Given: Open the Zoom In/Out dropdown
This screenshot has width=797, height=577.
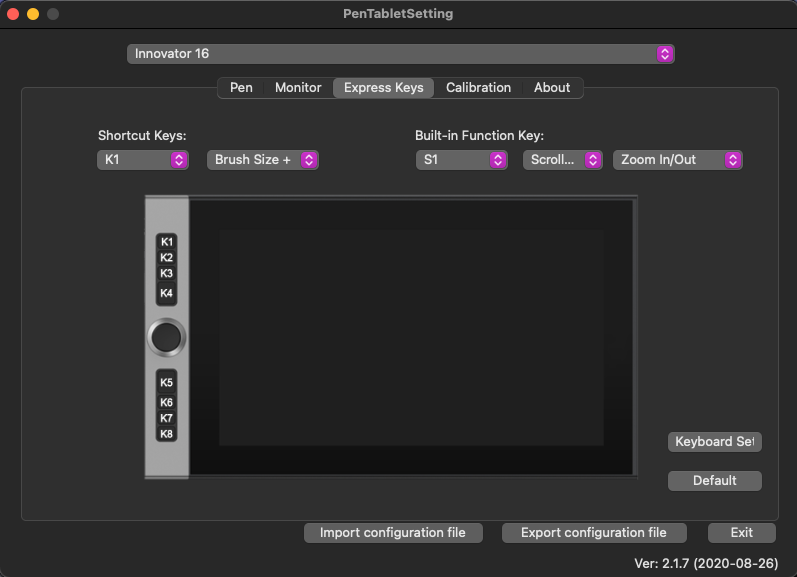Looking at the screenshot, I should click(x=678, y=160).
